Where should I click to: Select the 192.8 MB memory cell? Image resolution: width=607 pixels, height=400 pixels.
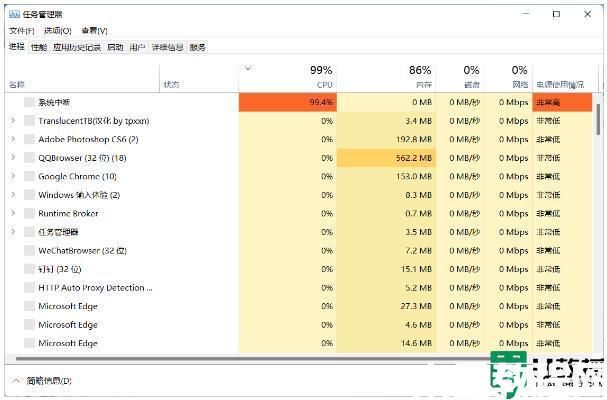(386, 139)
